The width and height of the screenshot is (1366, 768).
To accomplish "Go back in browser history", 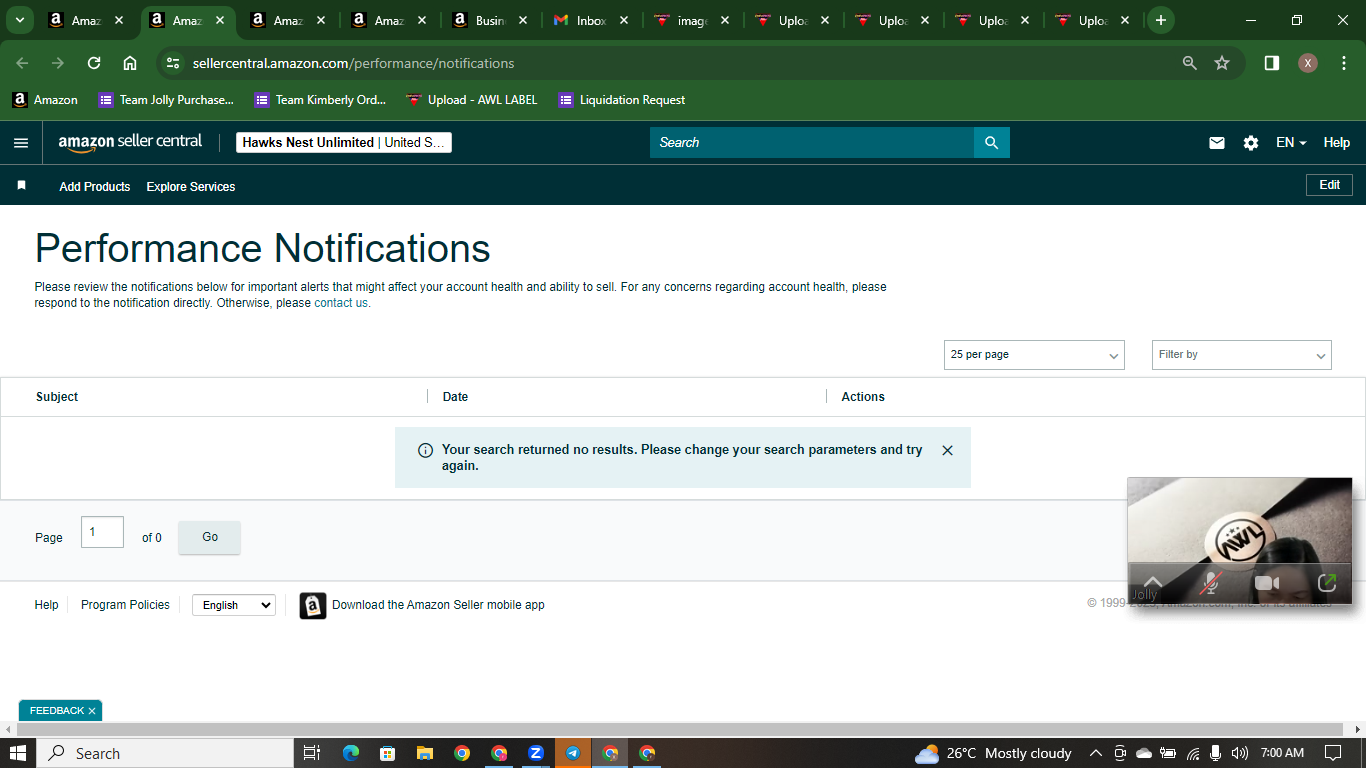I will click(x=22, y=63).
